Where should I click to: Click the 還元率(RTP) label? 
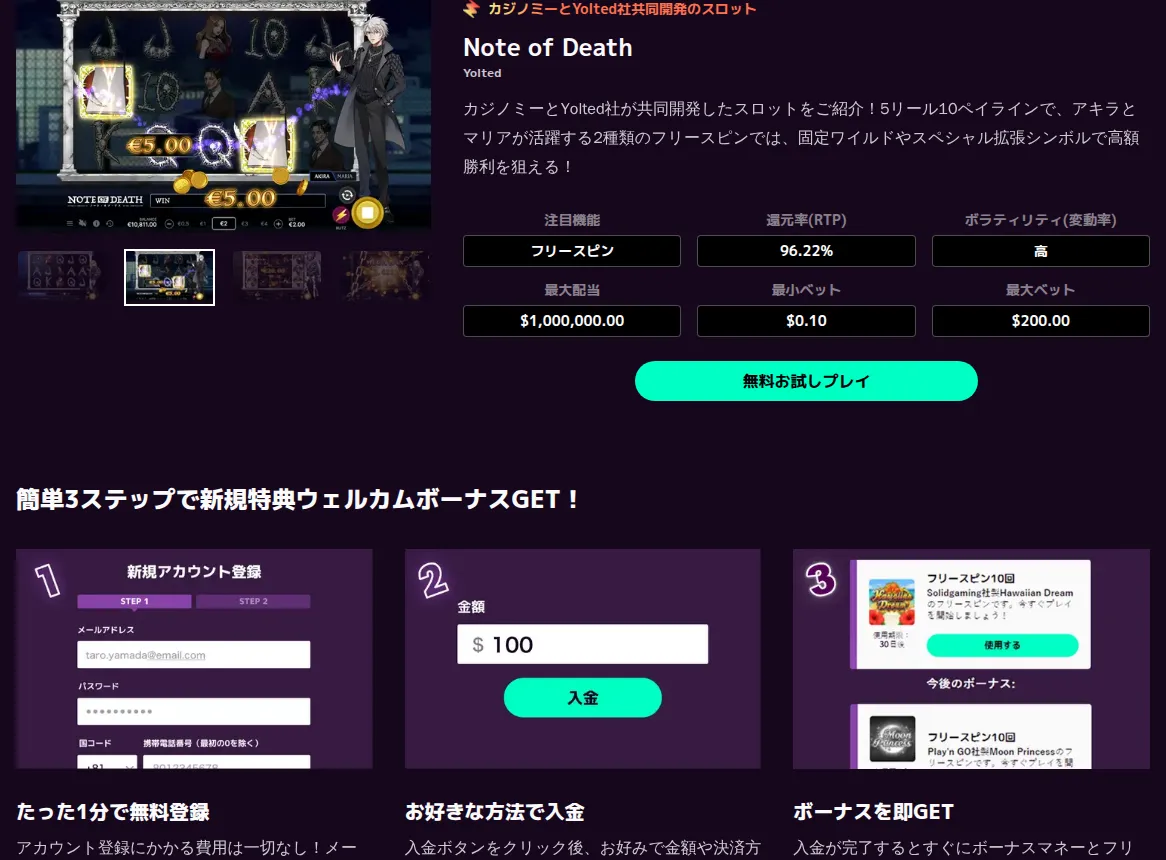[806, 220]
